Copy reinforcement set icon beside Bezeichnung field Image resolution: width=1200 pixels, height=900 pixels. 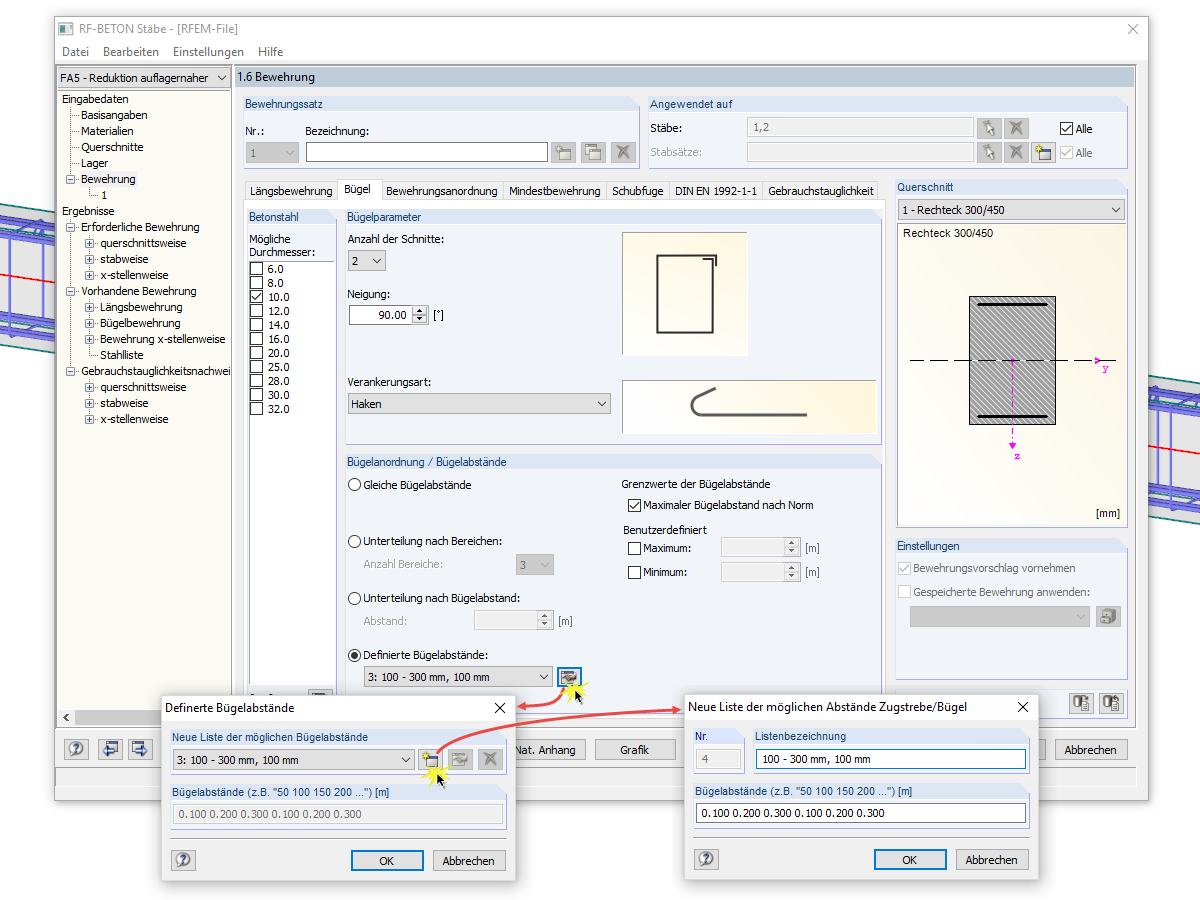tap(593, 152)
